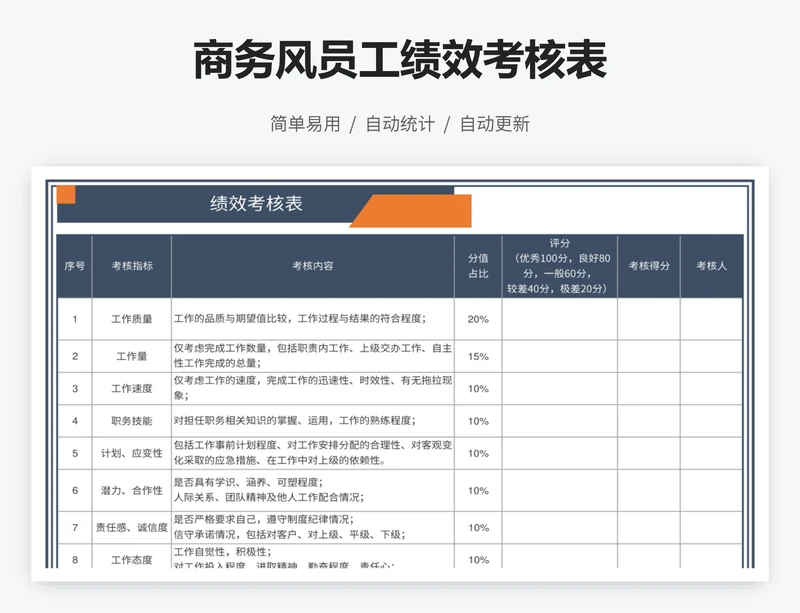This screenshot has height=613, width=800.
Task: Click sequence number 2 cell
Action: 74,356
